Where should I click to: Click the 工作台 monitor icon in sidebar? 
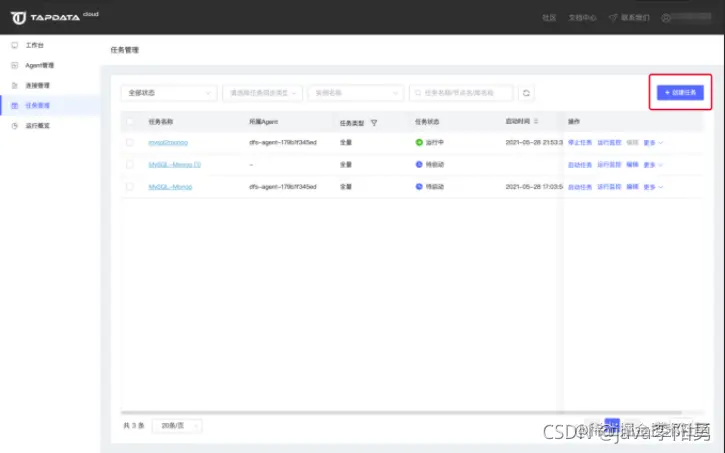pyautogui.click(x=14, y=45)
